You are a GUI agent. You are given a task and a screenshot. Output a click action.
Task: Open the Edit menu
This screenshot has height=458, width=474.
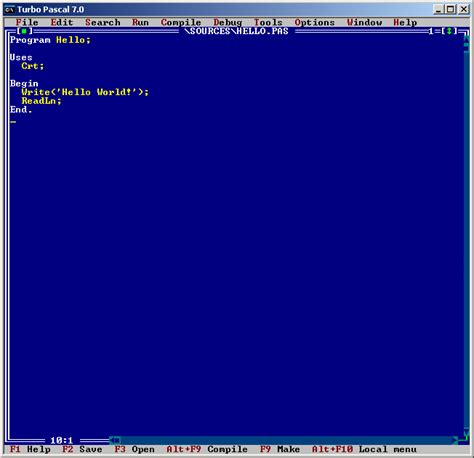point(62,22)
